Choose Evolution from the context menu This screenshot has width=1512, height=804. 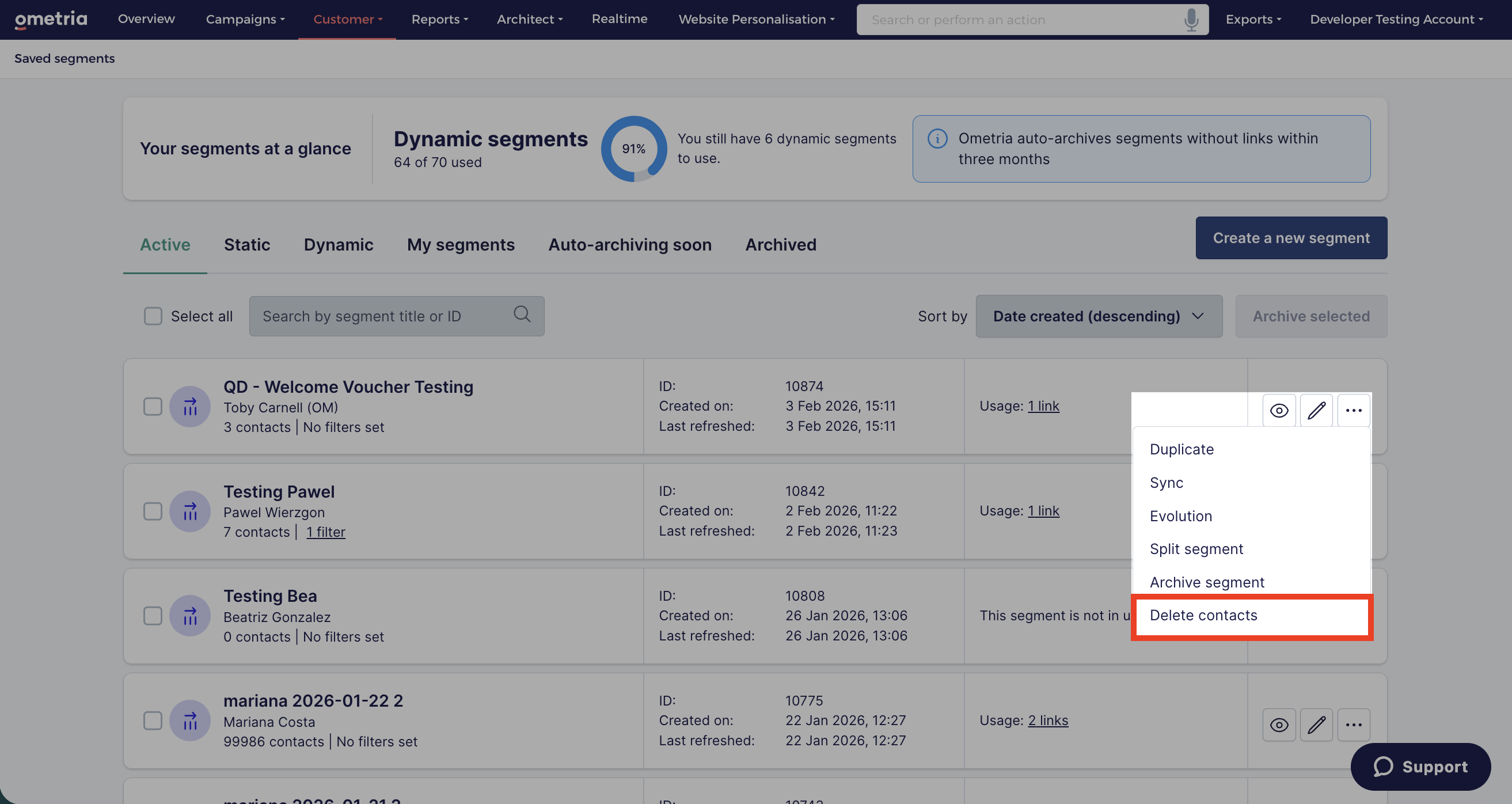point(1251,516)
